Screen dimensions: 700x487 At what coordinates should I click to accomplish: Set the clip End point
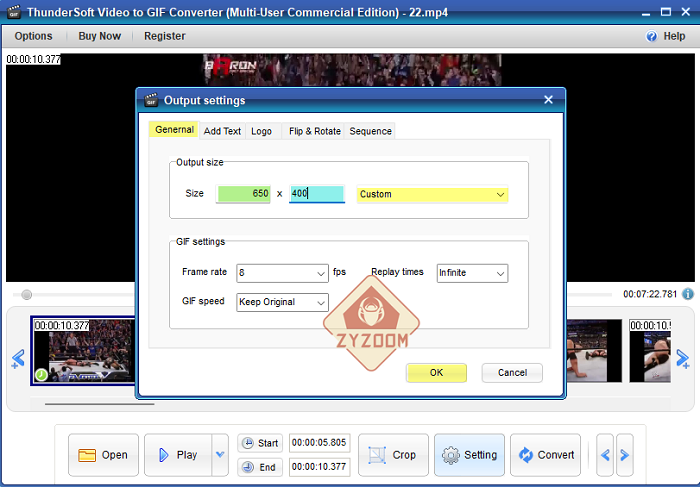(260, 467)
